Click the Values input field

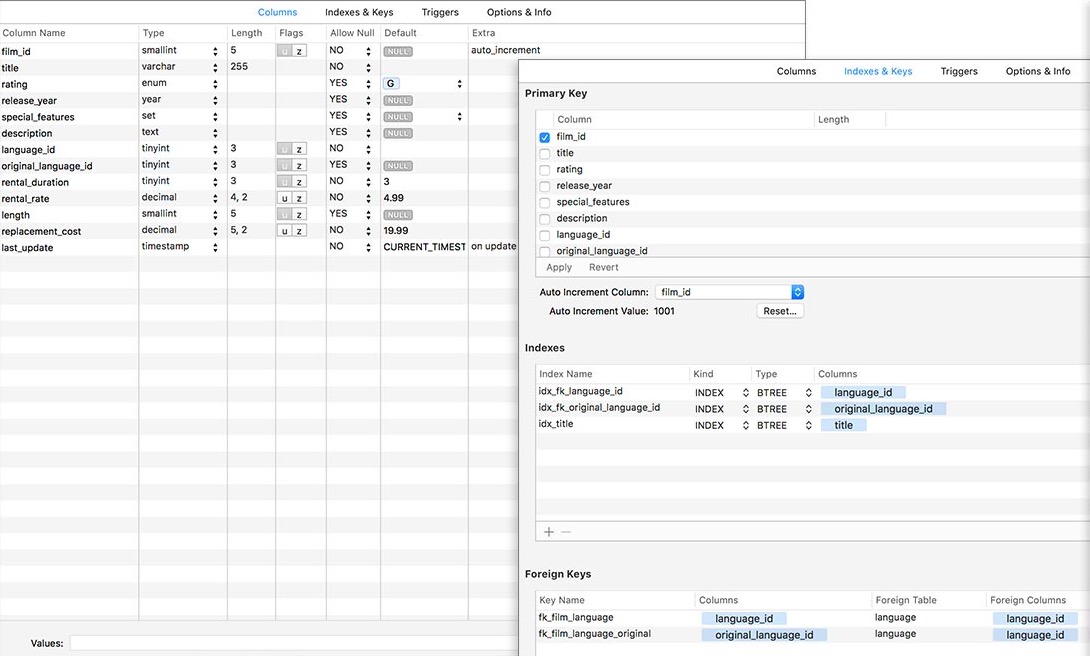click(293, 643)
